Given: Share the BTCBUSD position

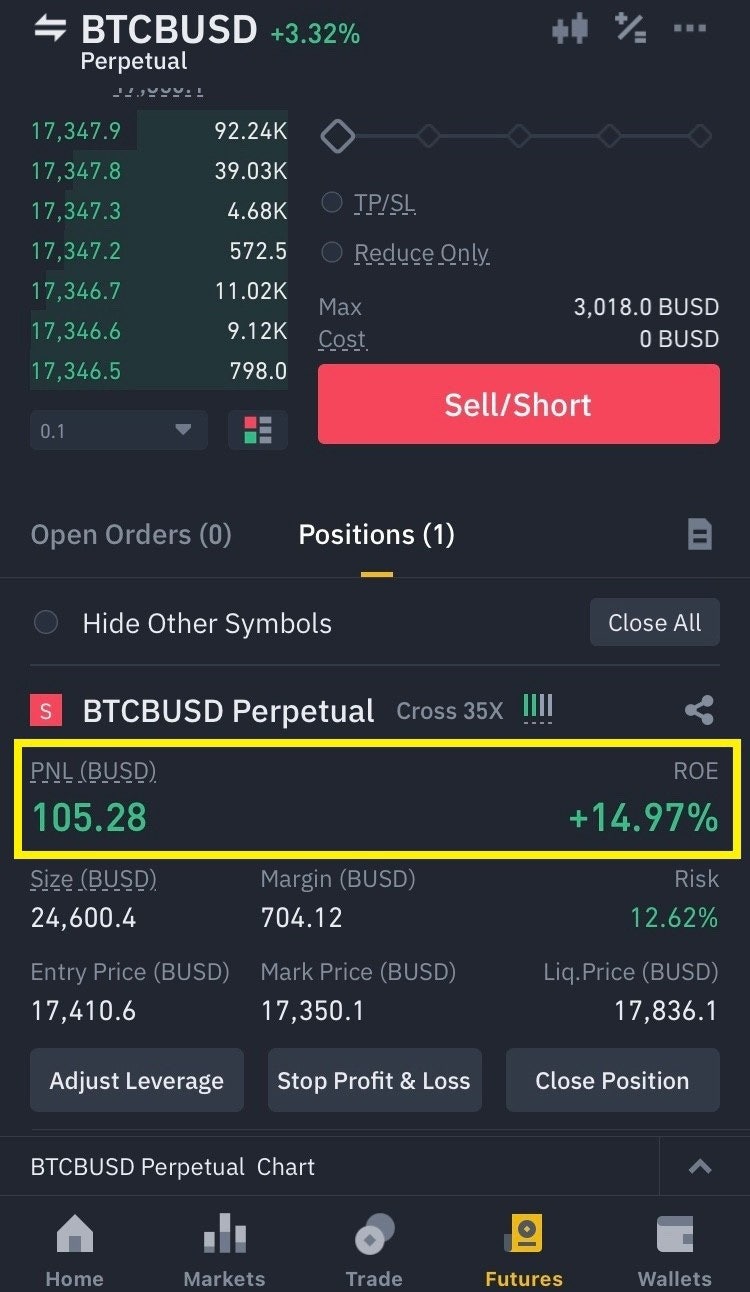Looking at the screenshot, I should click(699, 711).
